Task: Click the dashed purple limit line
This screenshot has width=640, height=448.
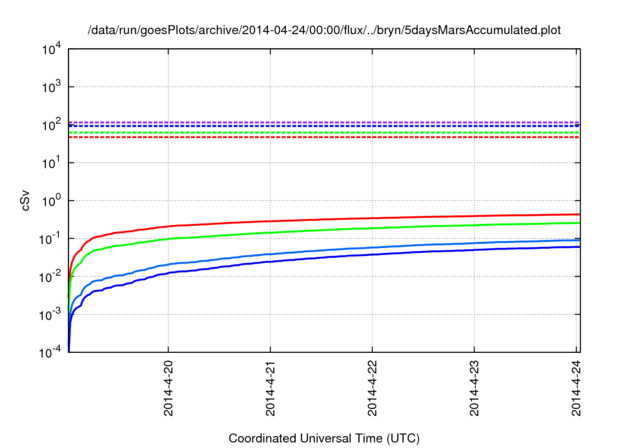Action: point(324,122)
